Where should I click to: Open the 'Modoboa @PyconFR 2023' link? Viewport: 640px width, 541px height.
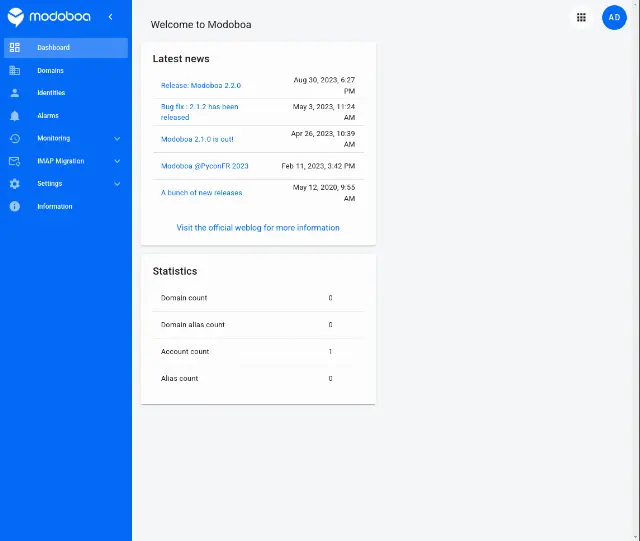pos(204,166)
